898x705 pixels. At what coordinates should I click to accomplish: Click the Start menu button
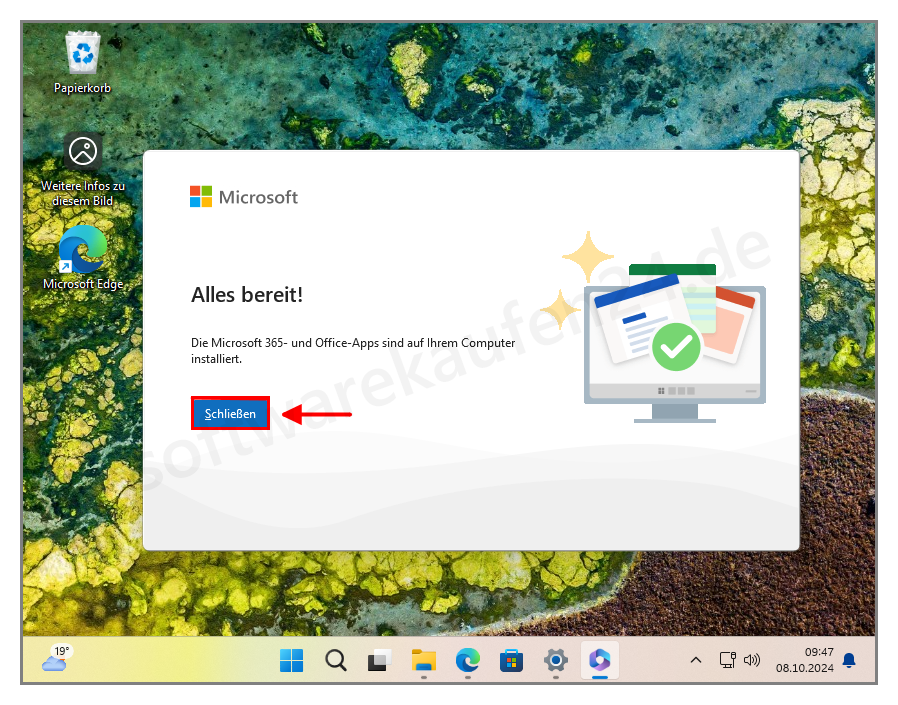click(291, 661)
